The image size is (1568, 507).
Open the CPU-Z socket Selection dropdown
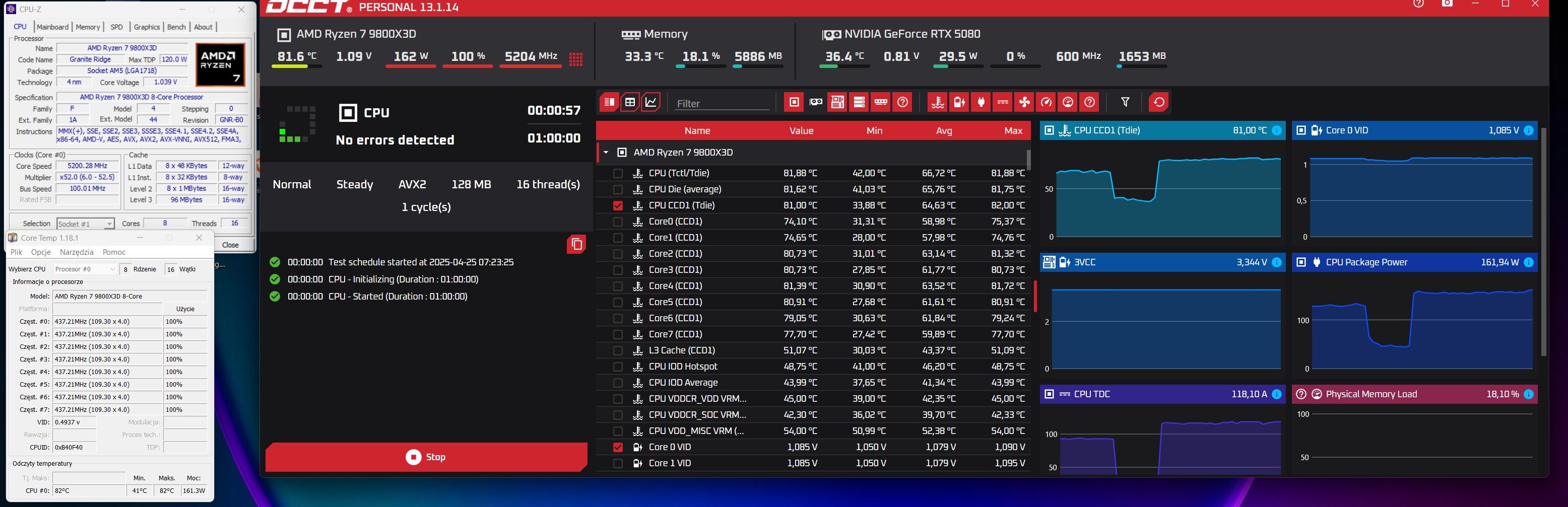85,224
